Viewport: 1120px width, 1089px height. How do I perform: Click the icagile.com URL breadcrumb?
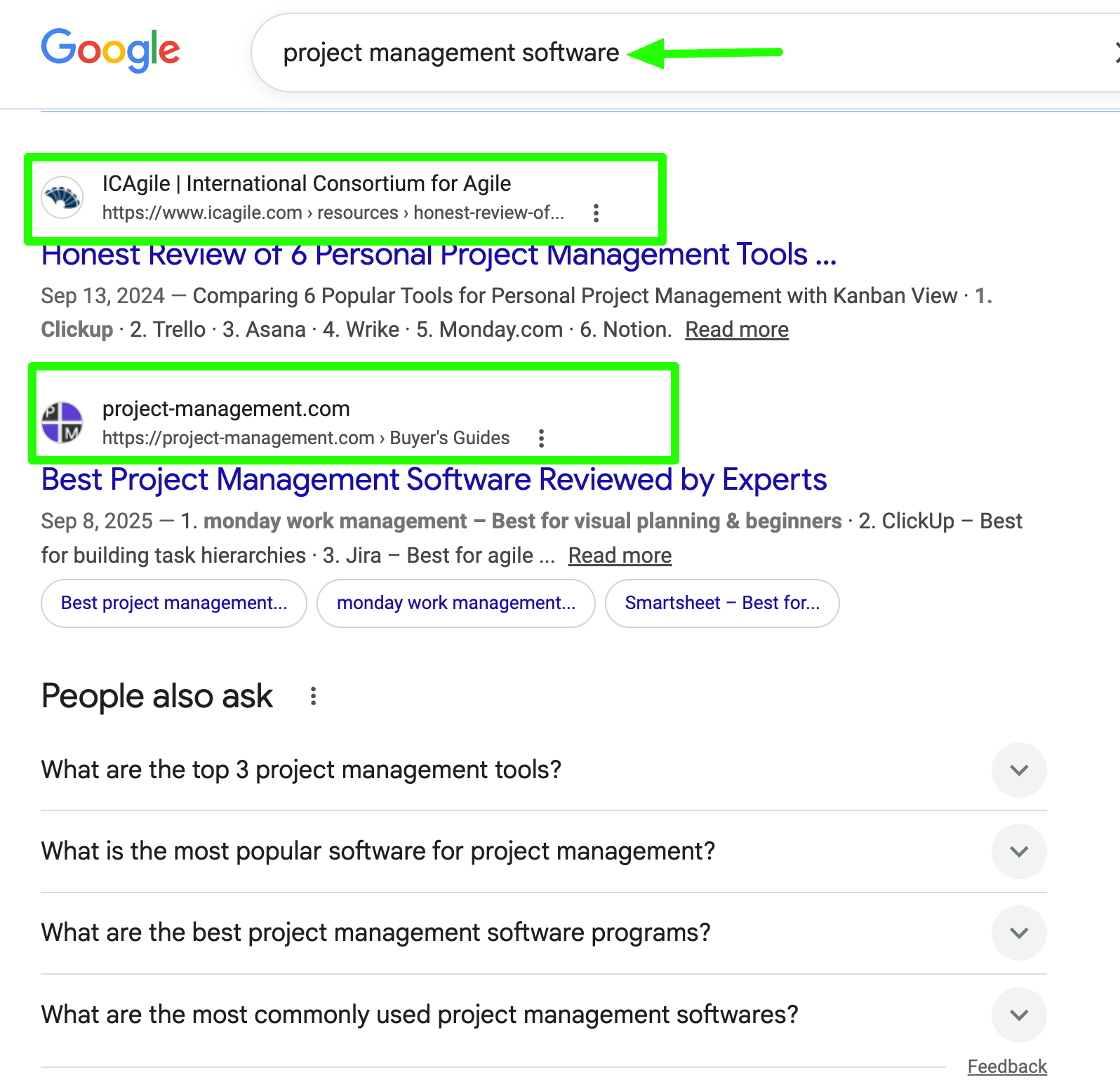(333, 213)
